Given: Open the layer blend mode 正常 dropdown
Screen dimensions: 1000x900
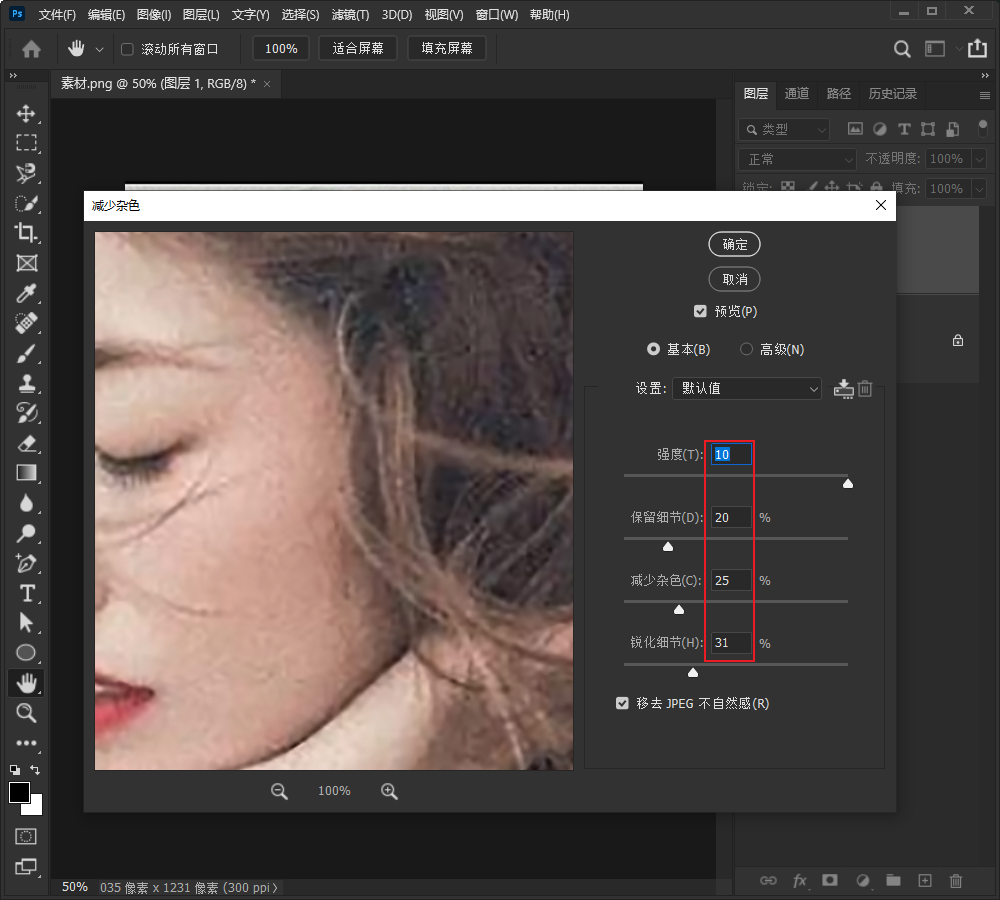Looking at the screenshot, I should (x=797, y=159).
